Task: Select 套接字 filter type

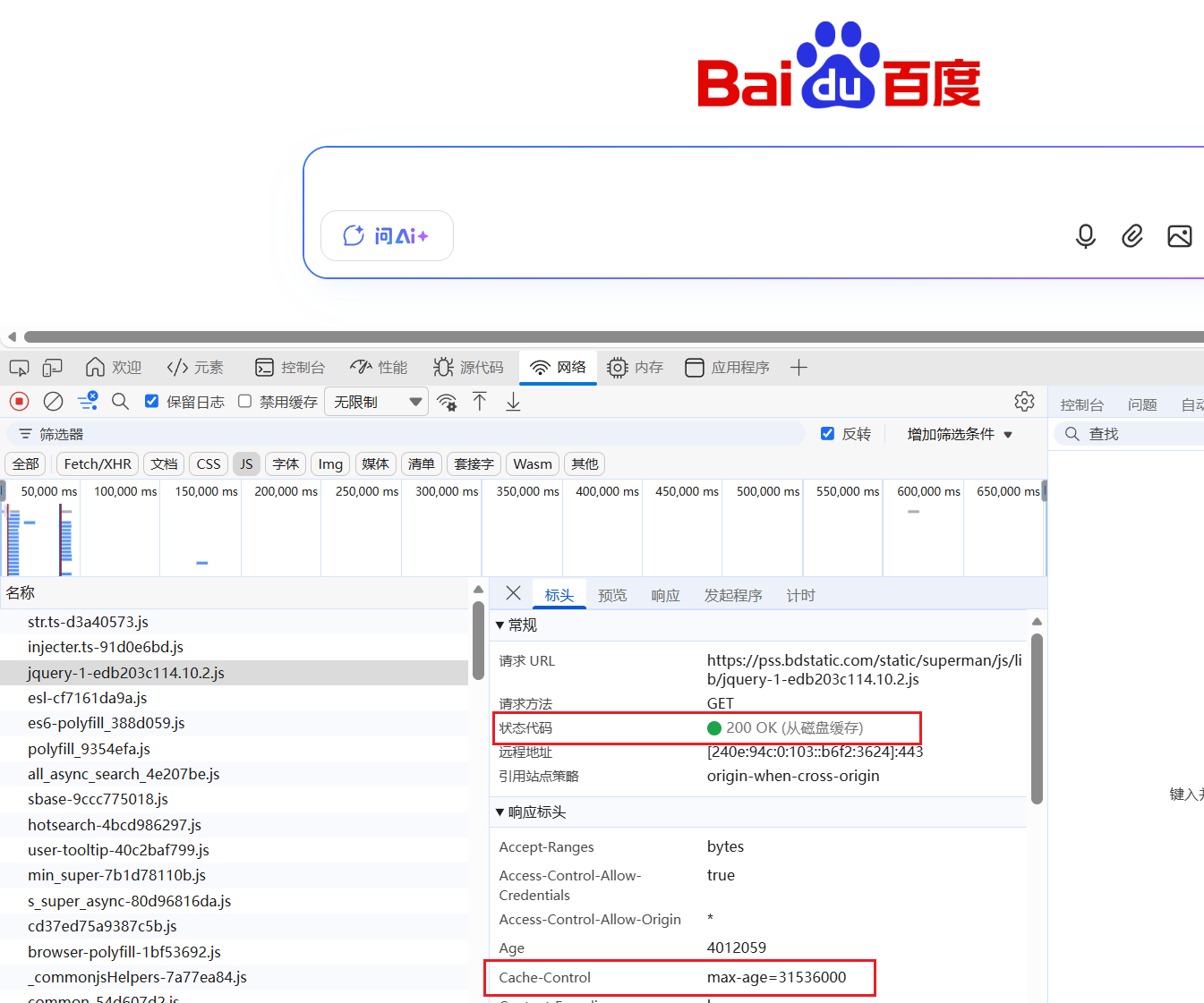Action: [474, 464]
